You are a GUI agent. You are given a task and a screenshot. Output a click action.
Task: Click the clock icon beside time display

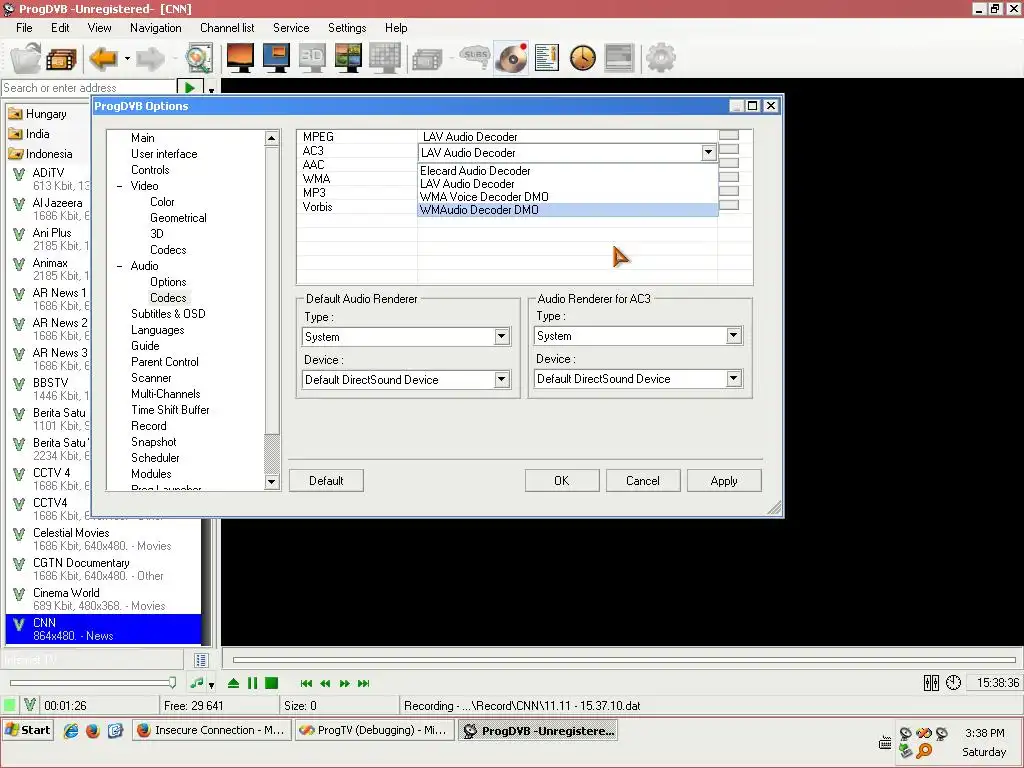coord(953,683)
